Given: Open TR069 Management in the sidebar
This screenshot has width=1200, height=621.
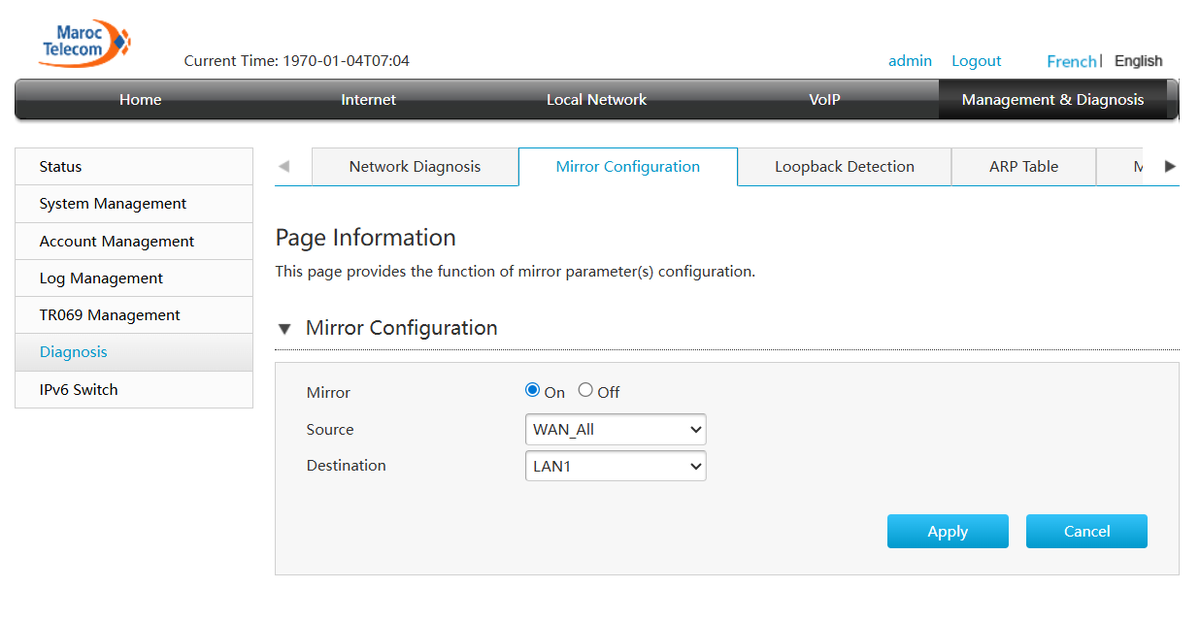Looking at the screenshot, I should (134, 315).
